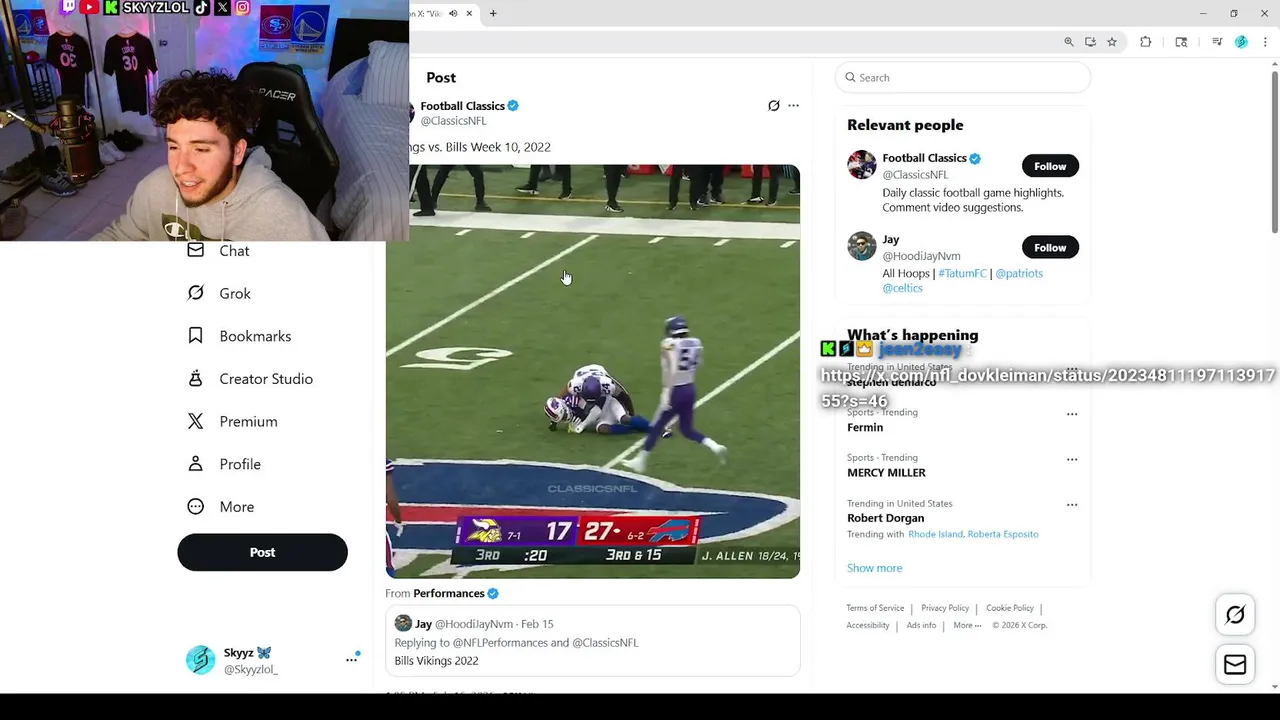Open Jay's avatar in Relevant people

(862, 246)
